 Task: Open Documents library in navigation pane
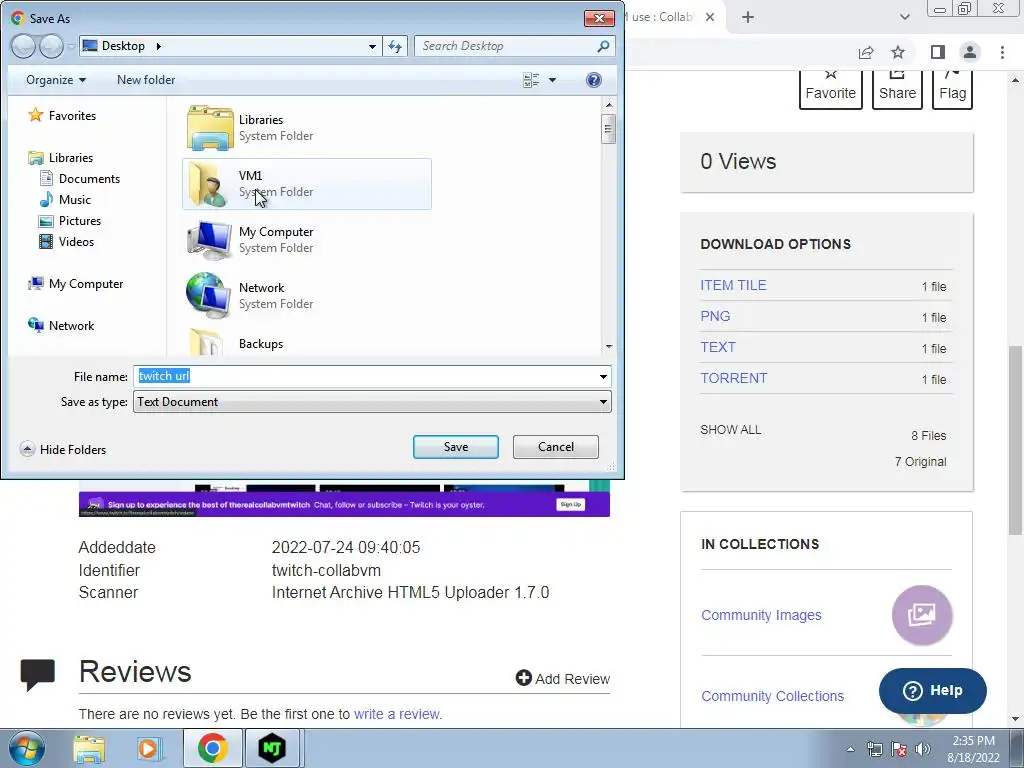click(80, 178)
